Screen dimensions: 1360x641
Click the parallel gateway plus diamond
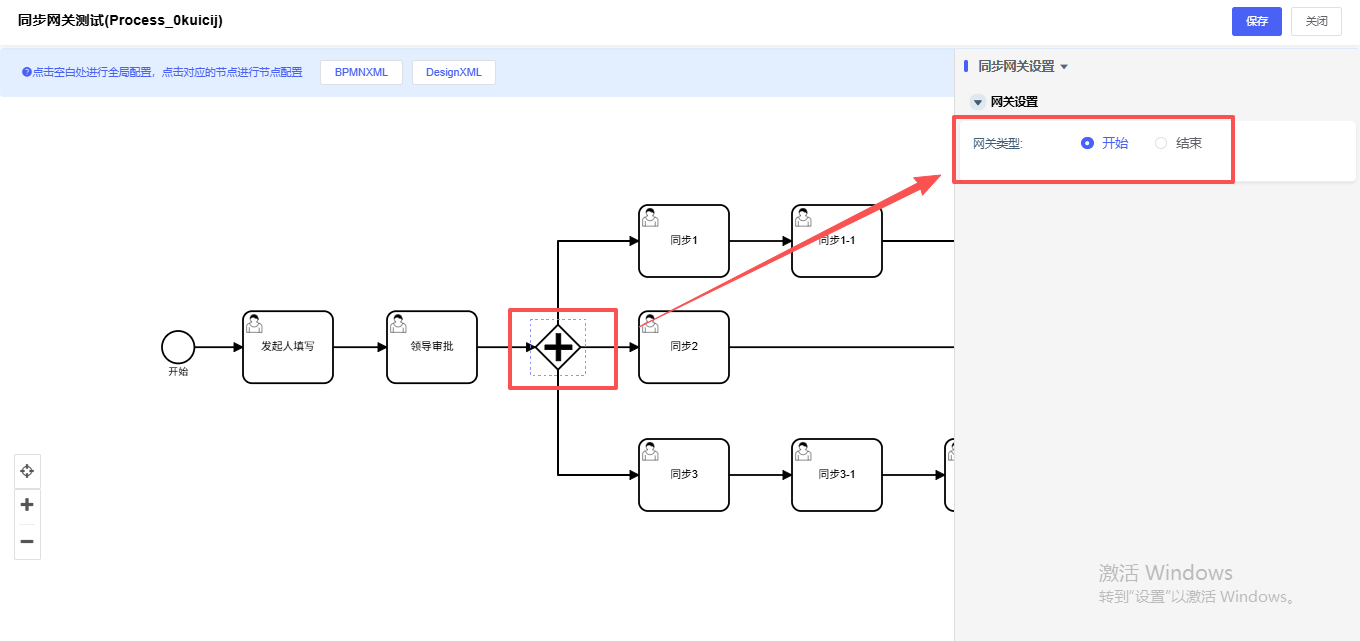point(558,347)
